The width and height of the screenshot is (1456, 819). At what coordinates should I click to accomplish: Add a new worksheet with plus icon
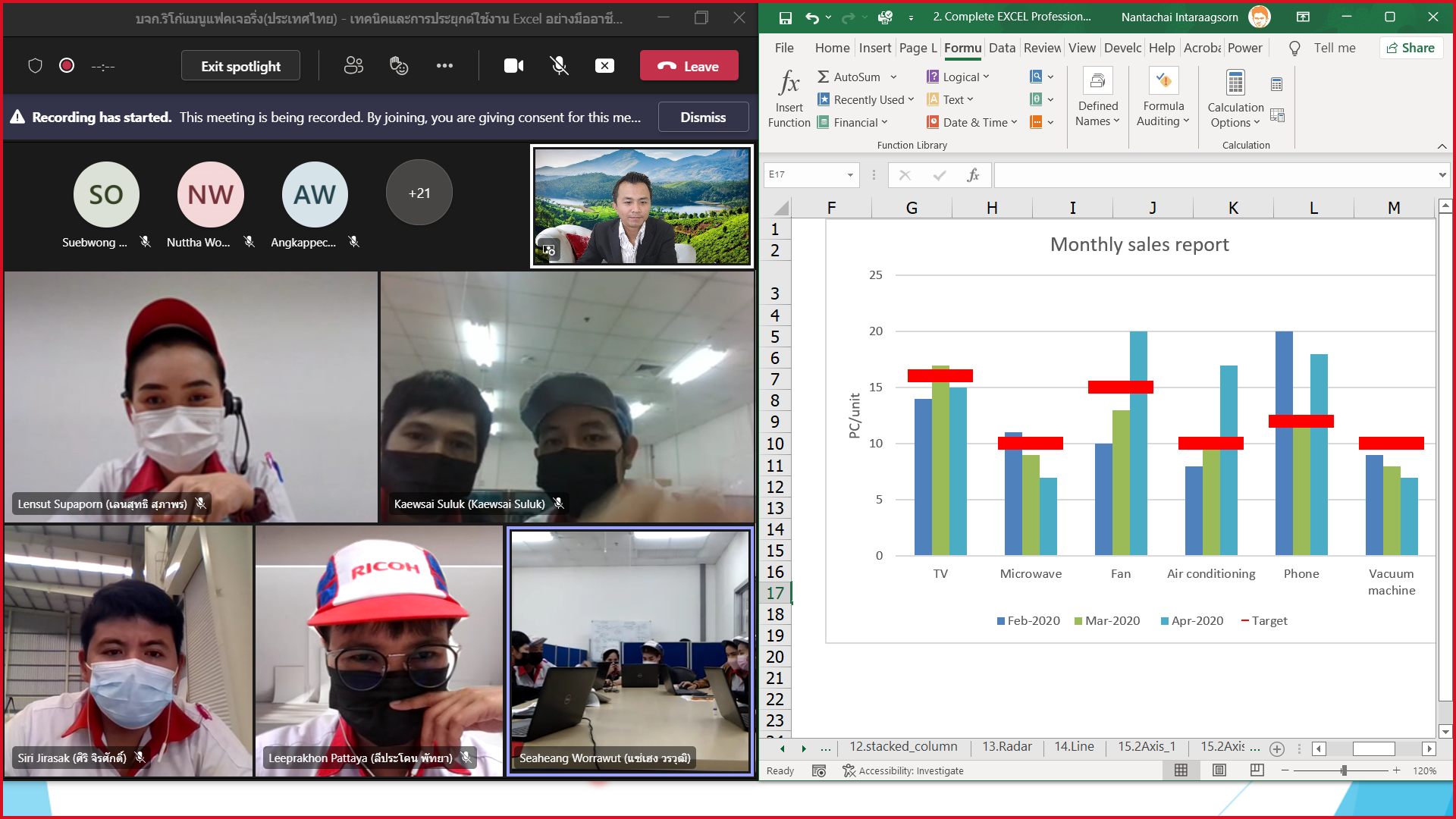coord(1277,748)
